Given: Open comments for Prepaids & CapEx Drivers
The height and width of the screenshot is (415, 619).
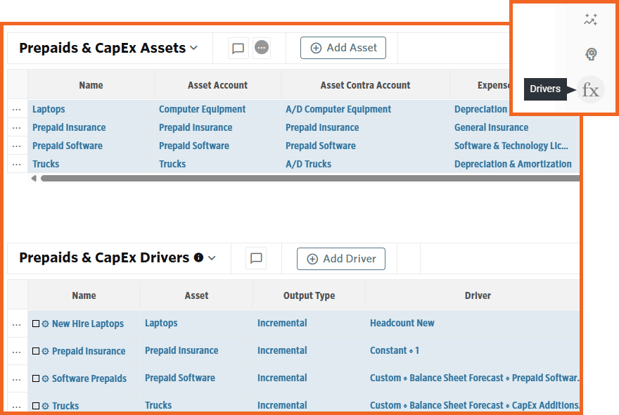Looking at the screenshot, I should [256, 259].
